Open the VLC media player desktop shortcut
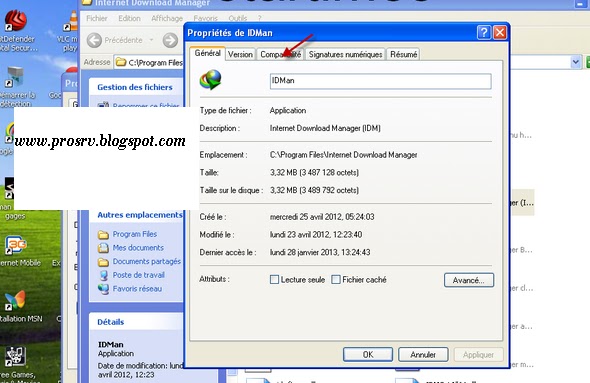 [x=71, y=21]
